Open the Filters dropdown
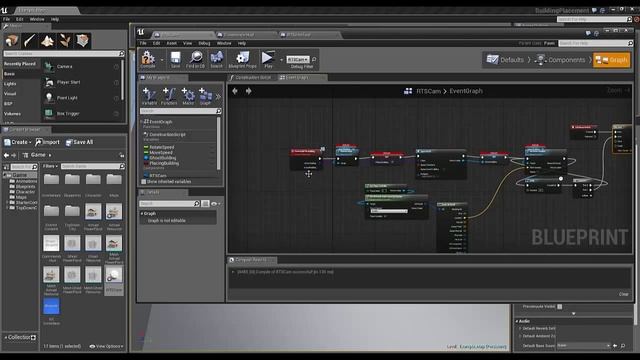The image size is (640, 360). tap(51, 166)
